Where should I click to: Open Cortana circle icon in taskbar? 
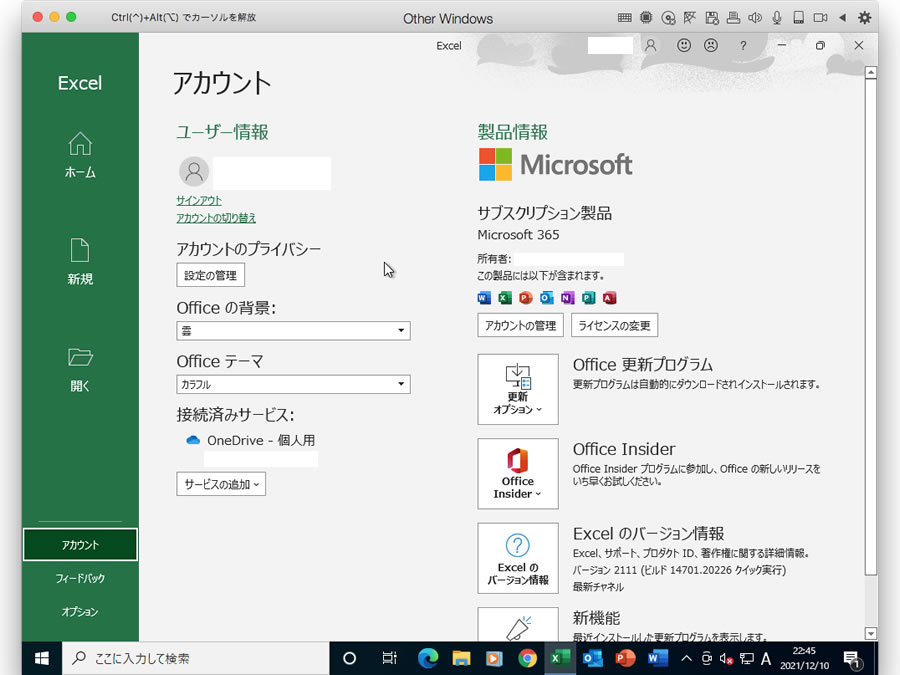349,658
